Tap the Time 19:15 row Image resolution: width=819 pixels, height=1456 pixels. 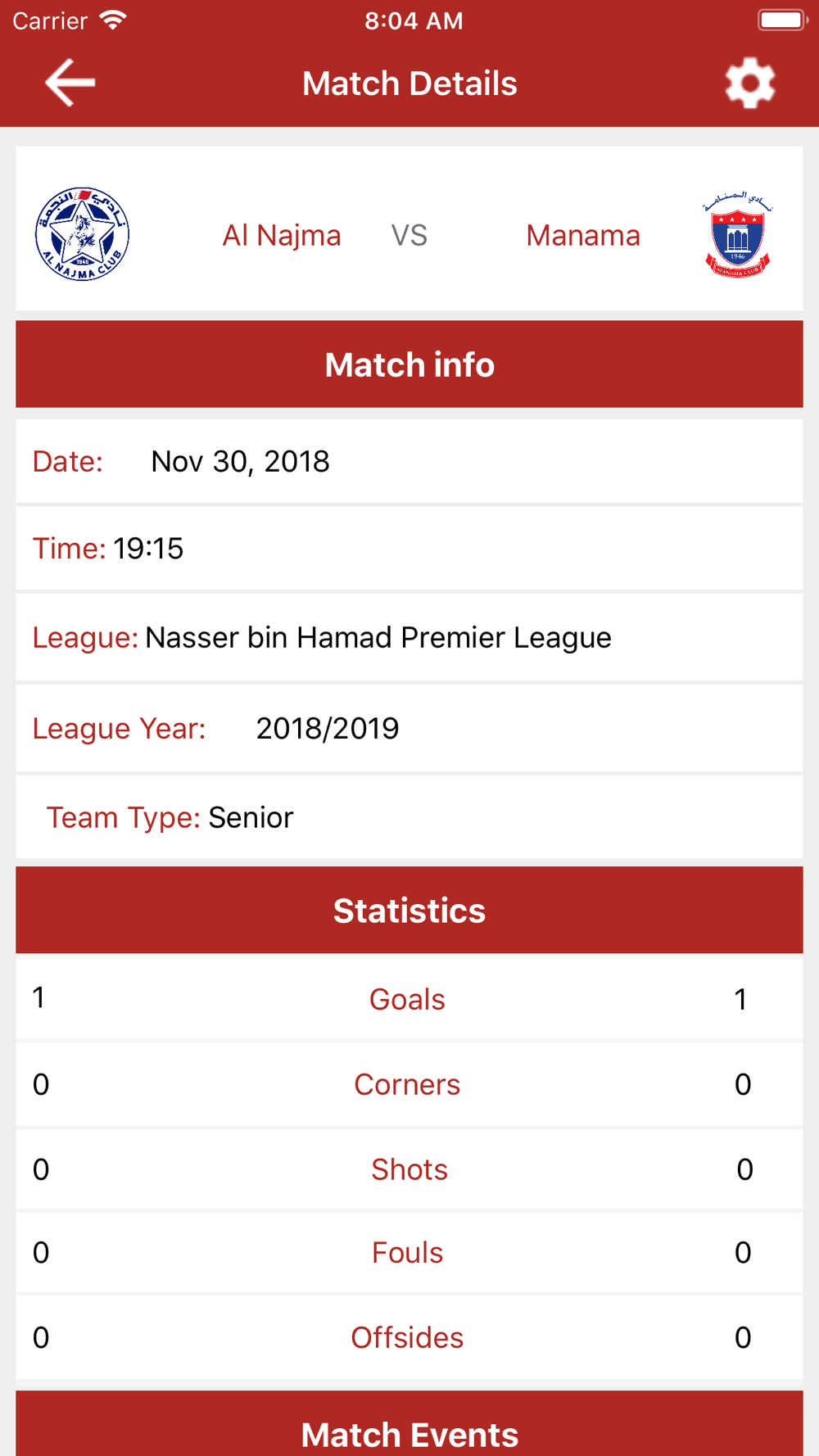(409, 549)
